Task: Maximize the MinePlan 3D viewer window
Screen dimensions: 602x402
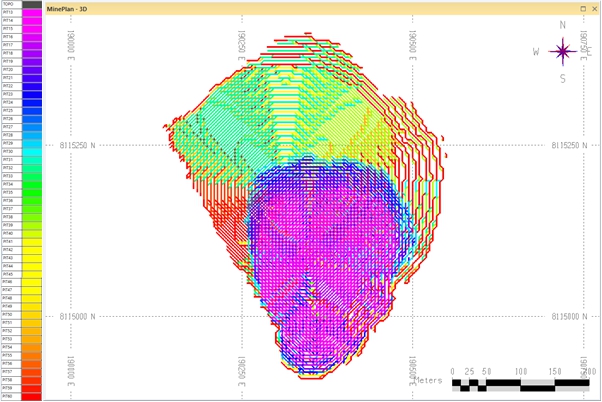Action: click(x=583, y=8)
